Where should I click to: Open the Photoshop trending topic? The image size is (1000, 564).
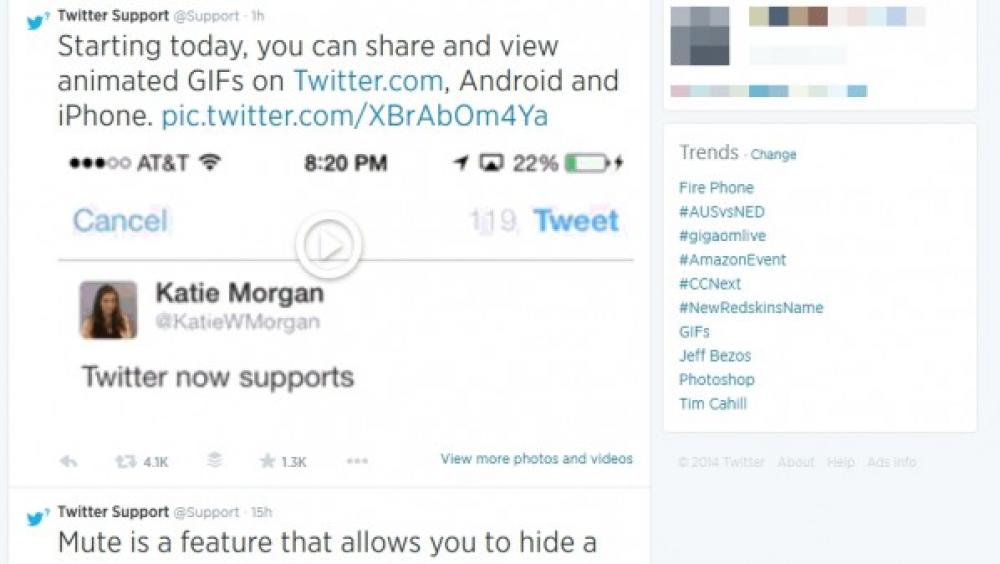pyautogui.click(x=716, y=380)
